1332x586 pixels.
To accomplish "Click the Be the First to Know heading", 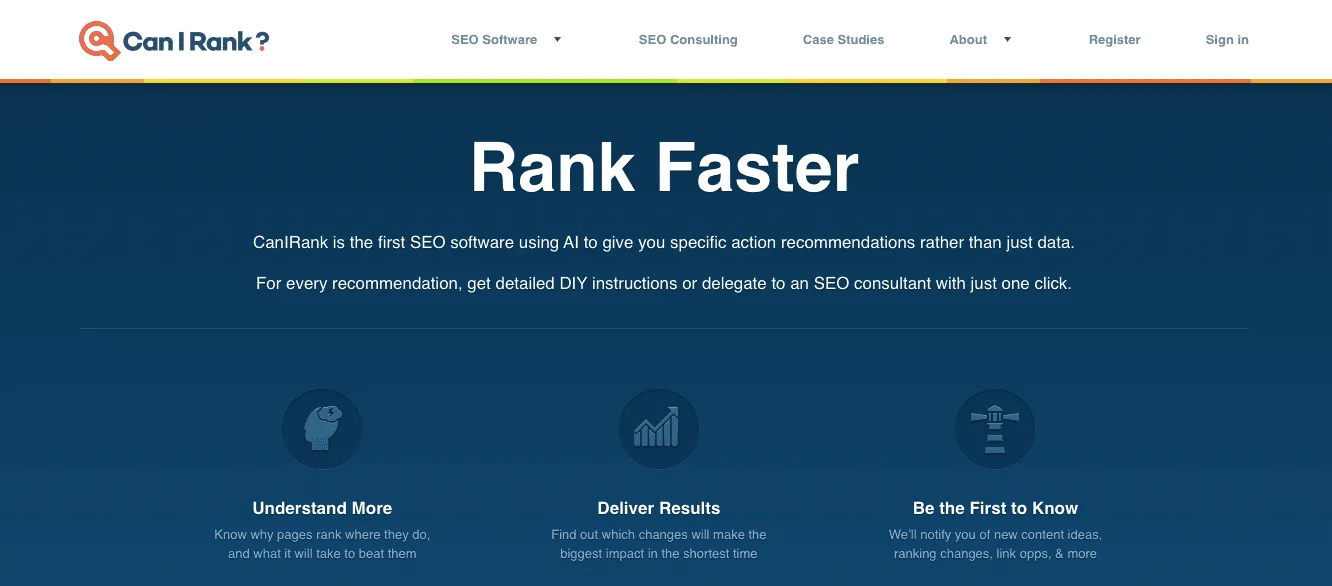I will tap(995, 508).
